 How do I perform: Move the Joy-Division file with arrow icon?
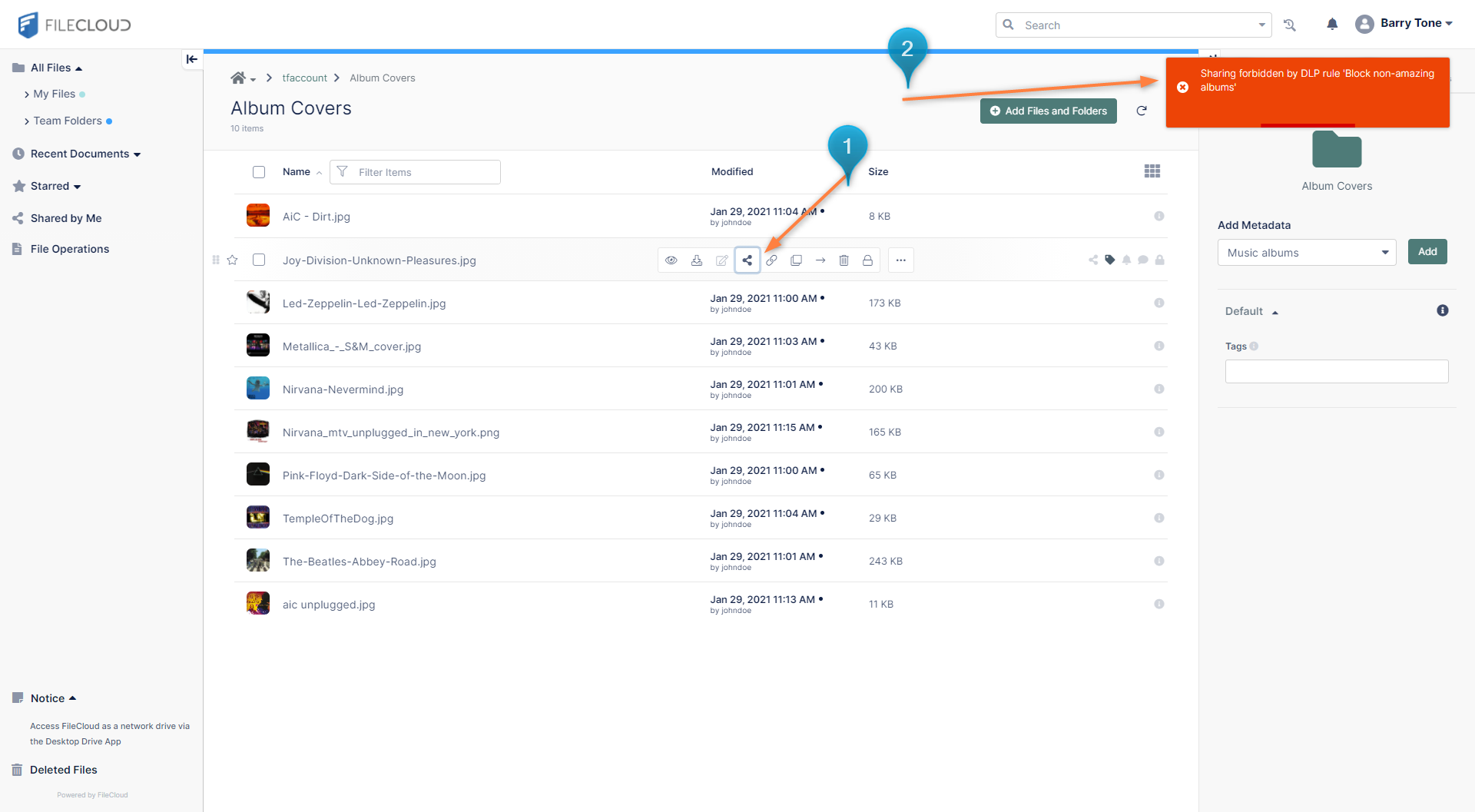tap(820, 260)
